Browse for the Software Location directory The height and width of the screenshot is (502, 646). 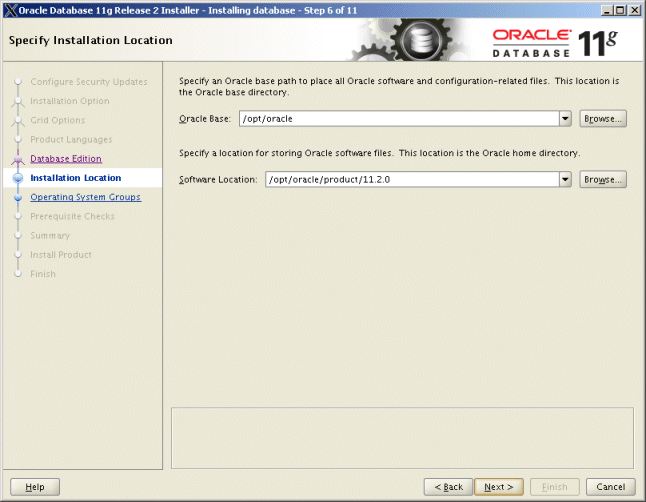coord(603,179)
